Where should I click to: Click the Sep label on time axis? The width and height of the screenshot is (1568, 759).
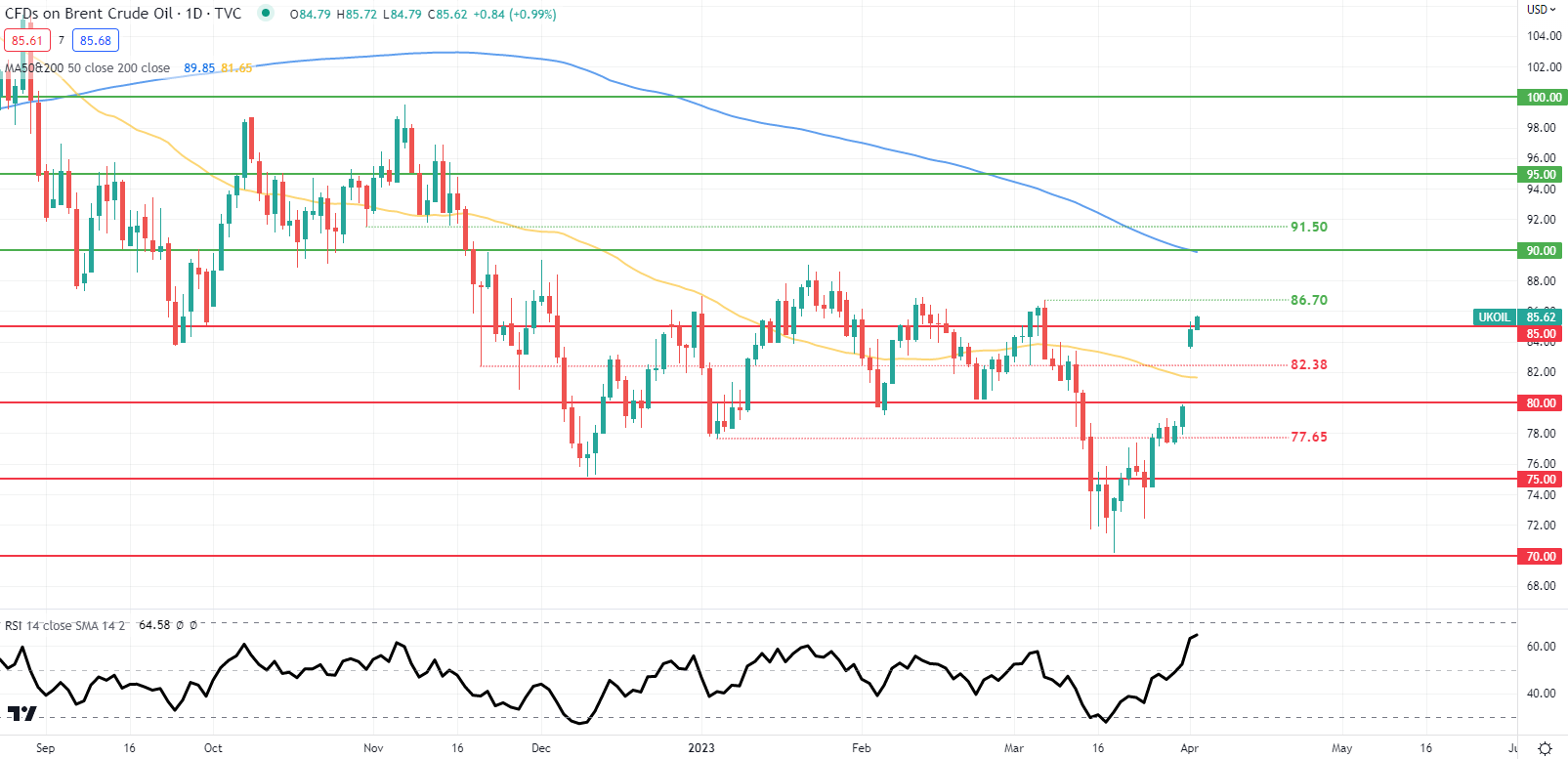tap(45, 748)
